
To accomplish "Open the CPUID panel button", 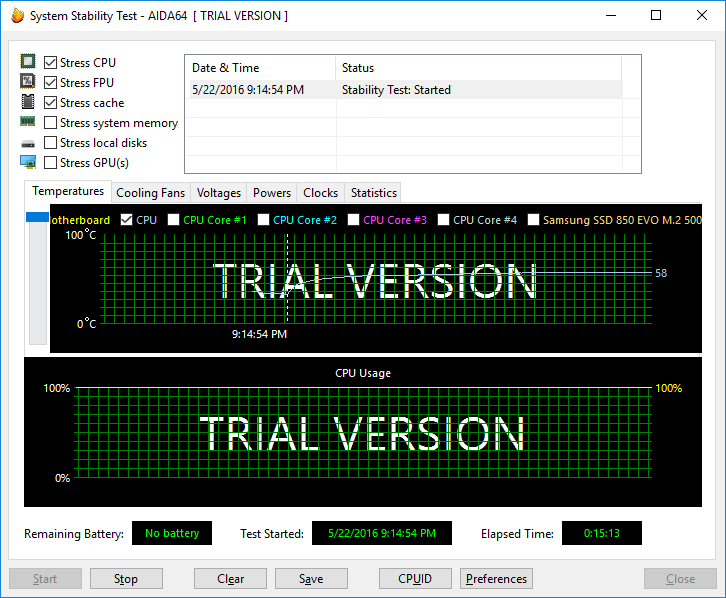I will pos(415,579).
